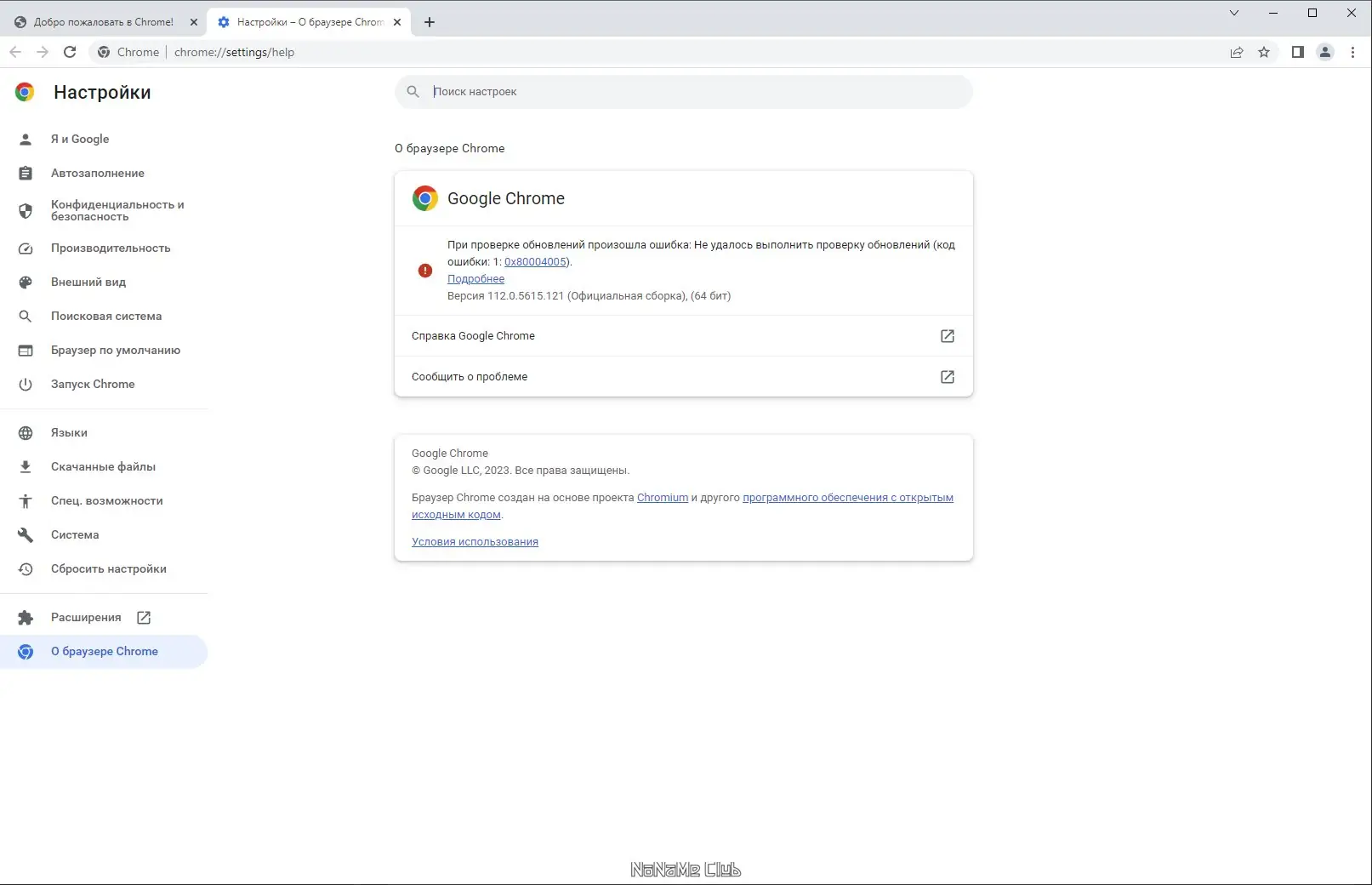Focus the Поиск настроек search field

coord(697,92)
